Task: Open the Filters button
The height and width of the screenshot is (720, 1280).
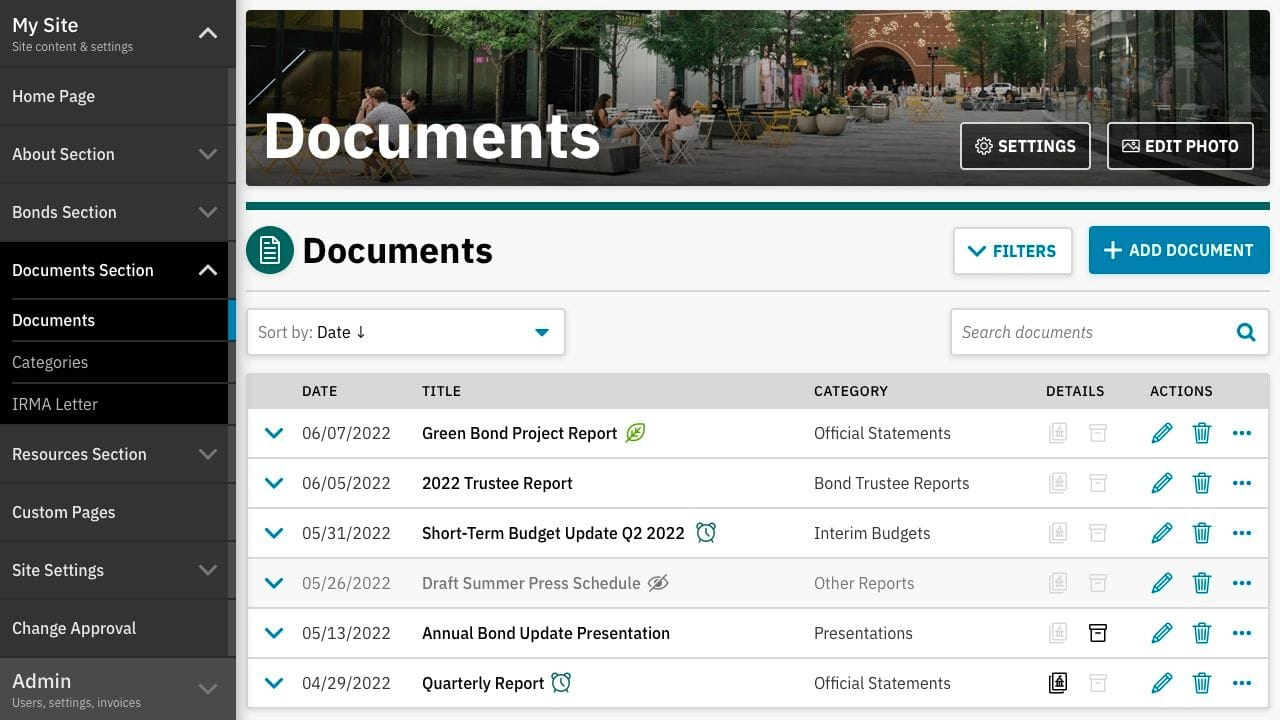Action: click(1012, 251)
